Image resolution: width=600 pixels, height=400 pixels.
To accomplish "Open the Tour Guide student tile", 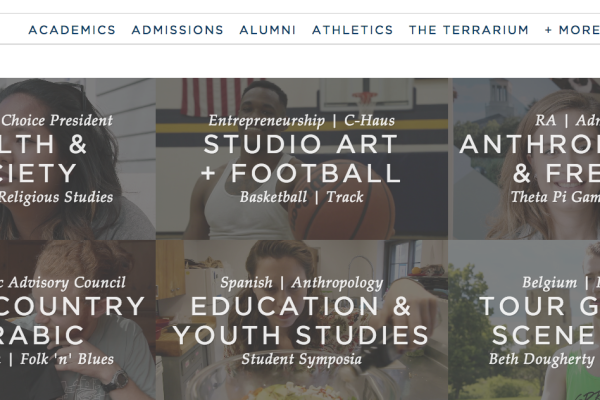I will tap(524, 320).
